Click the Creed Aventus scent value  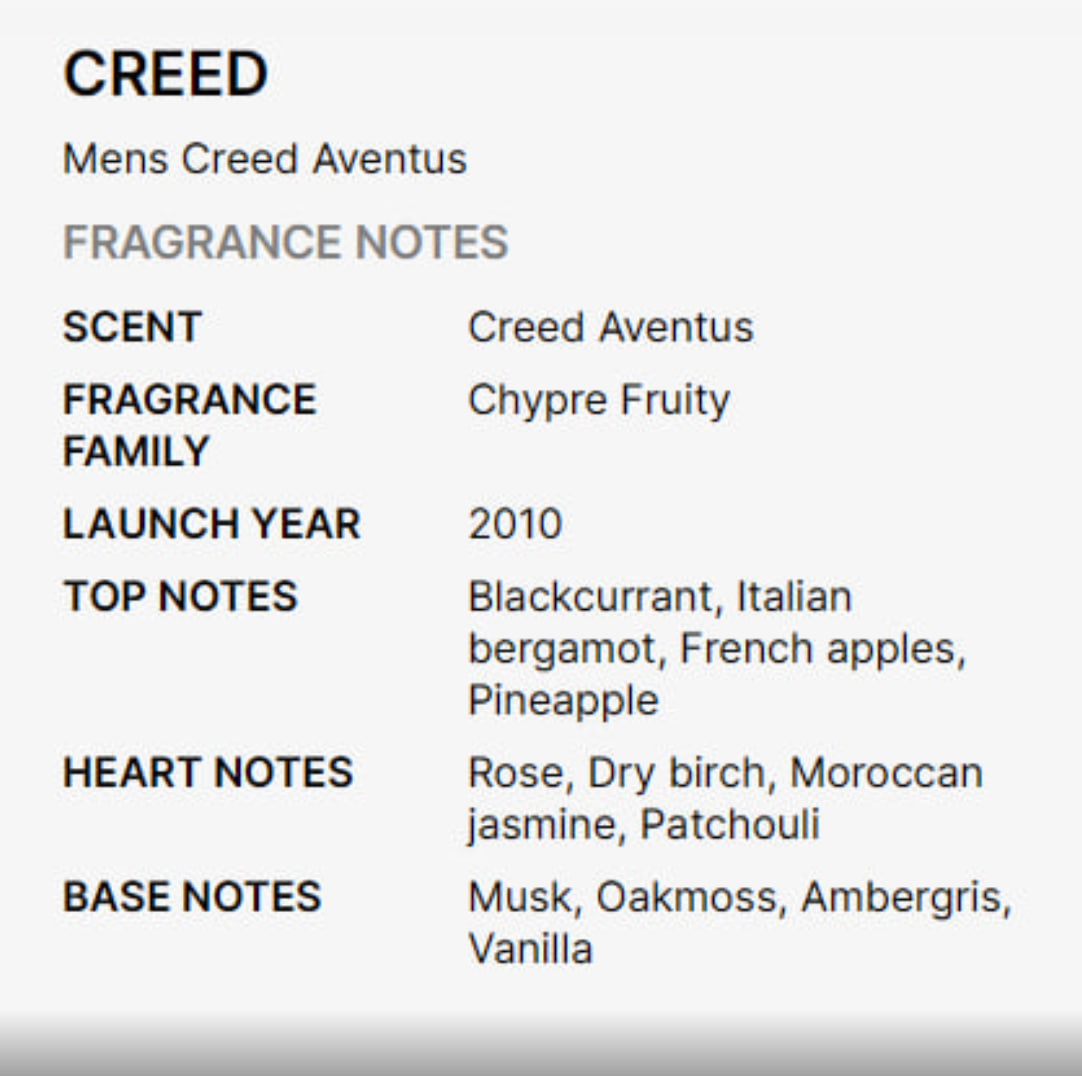[x=610, y=327]
